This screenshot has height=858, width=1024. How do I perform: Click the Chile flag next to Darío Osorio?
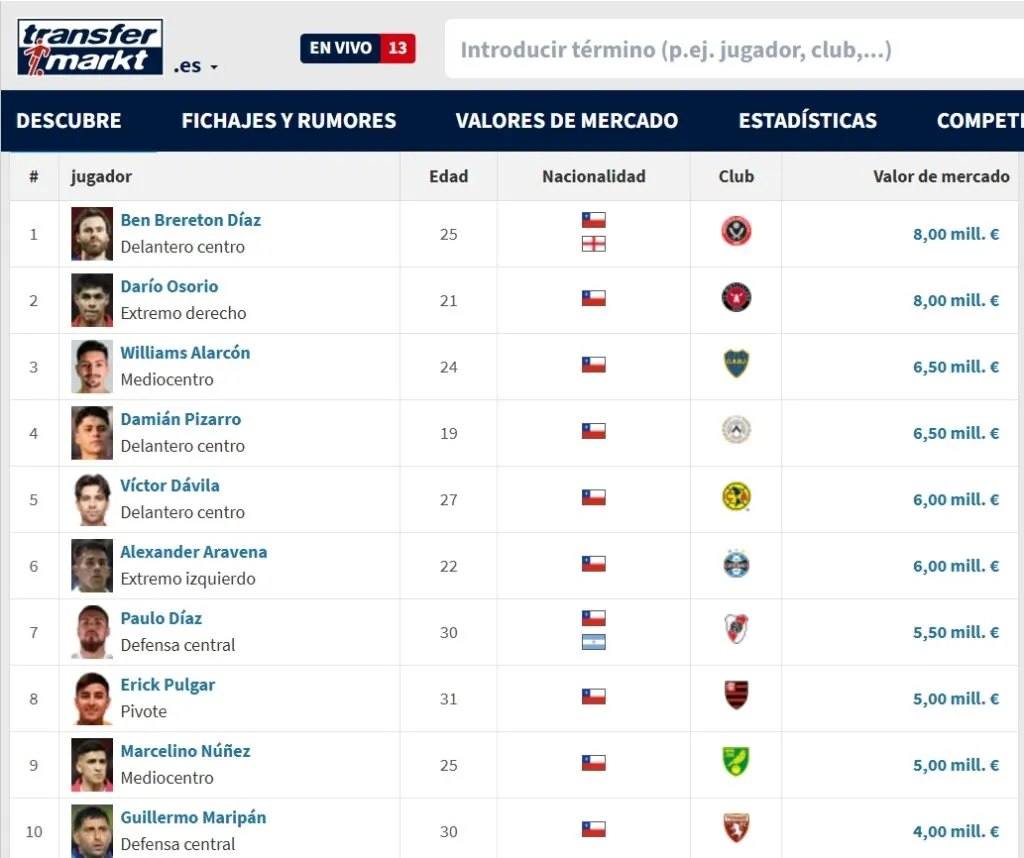(x=594, y=297)
